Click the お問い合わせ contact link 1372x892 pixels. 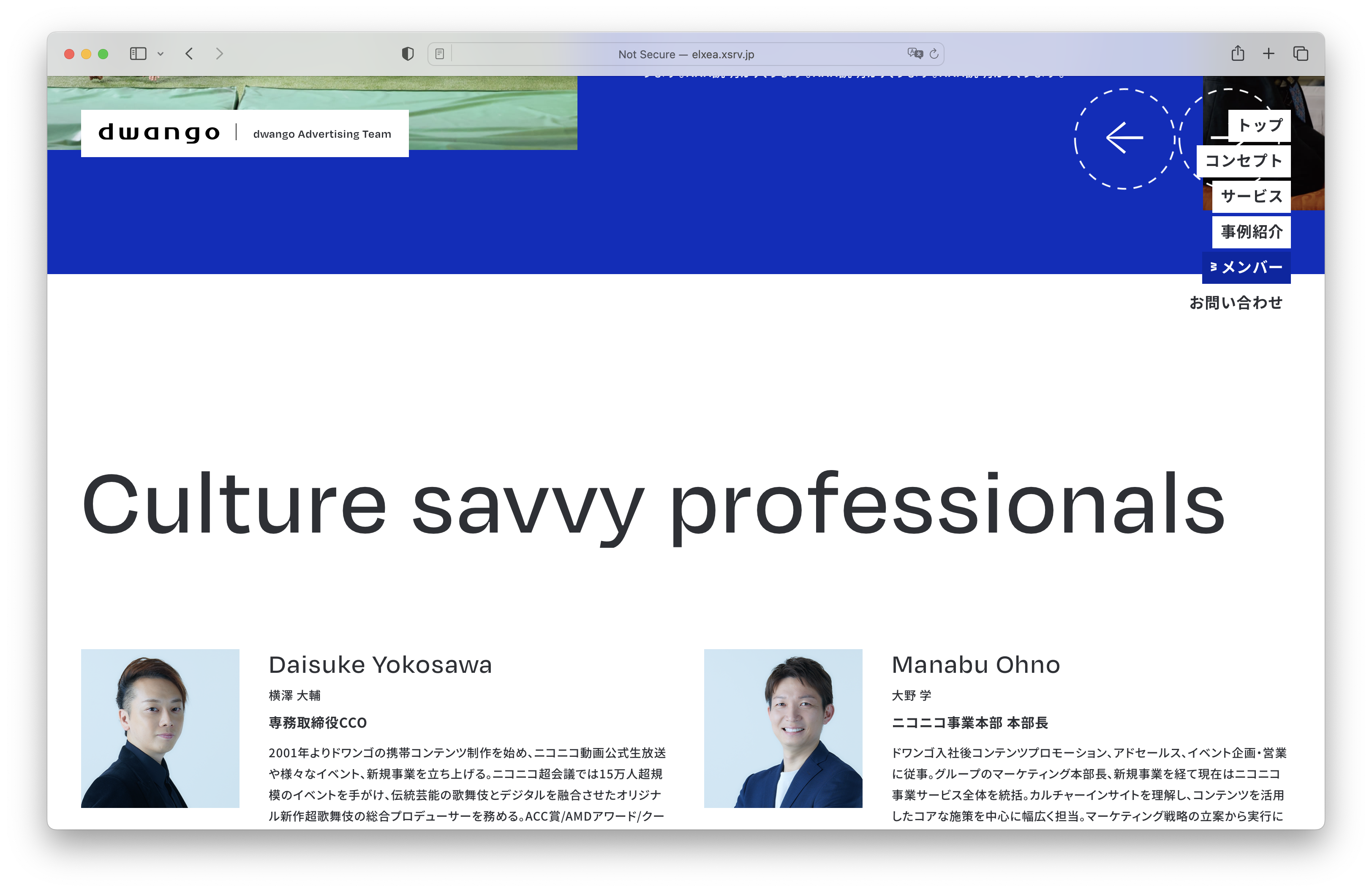click(1236, 302)
